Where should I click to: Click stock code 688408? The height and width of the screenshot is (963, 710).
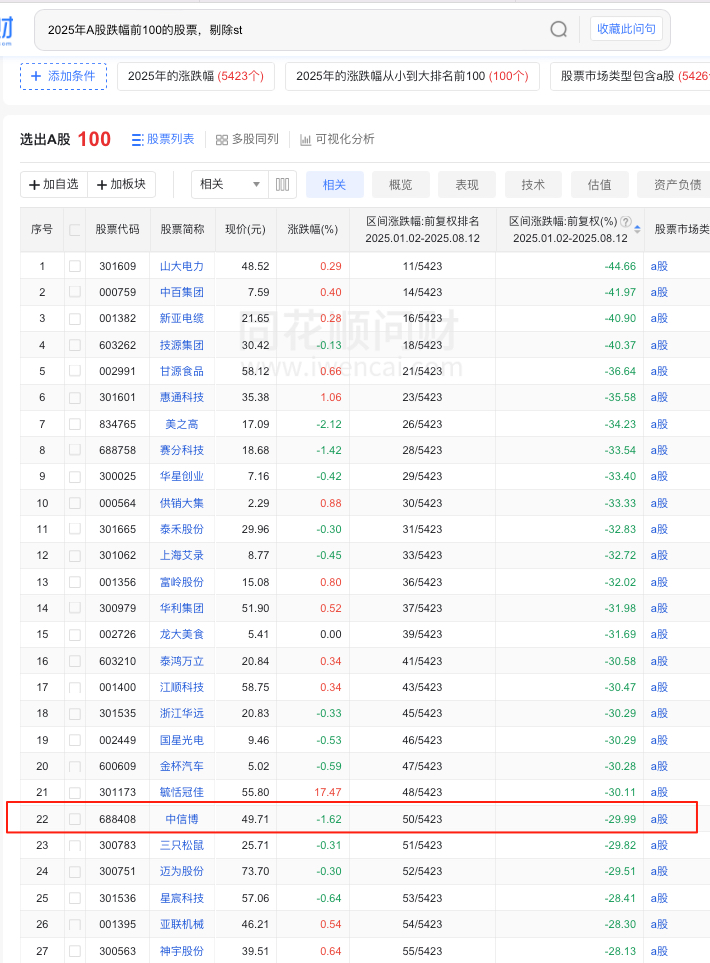pyautogui.click(x=117, y=819)
